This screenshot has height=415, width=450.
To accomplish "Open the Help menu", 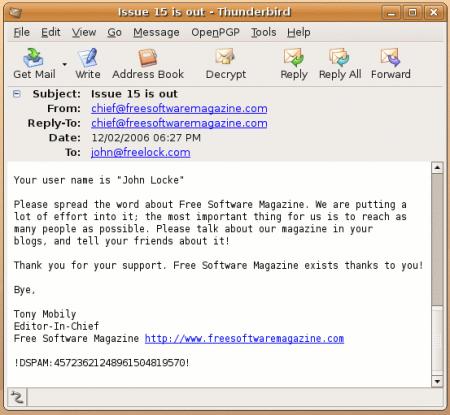I will click(299, 32).
